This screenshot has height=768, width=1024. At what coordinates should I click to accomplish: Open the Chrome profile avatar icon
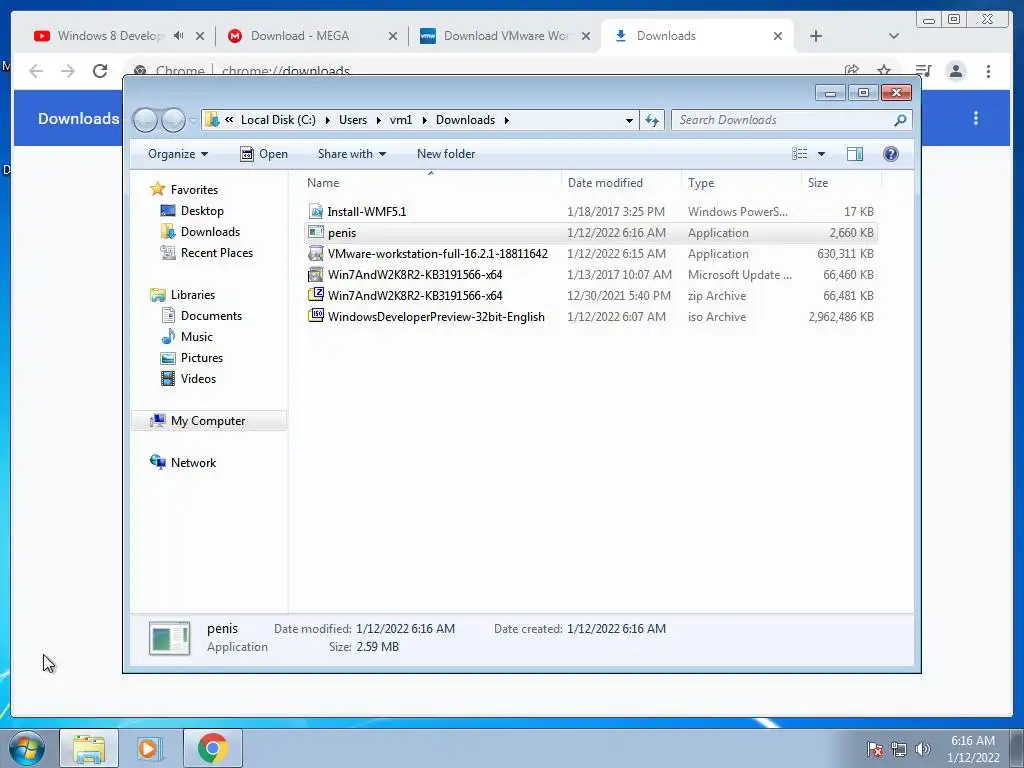pos(955,71)
